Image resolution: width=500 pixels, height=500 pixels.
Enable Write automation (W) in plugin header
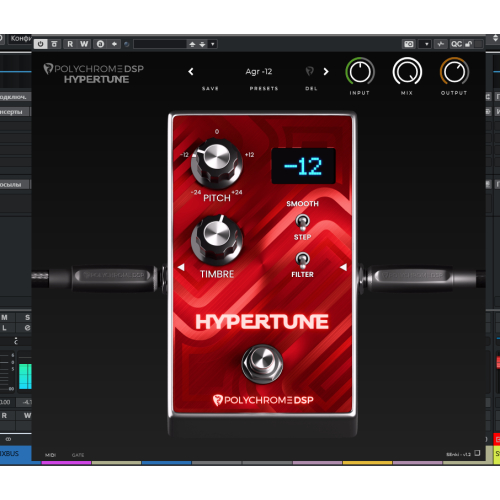84,44
